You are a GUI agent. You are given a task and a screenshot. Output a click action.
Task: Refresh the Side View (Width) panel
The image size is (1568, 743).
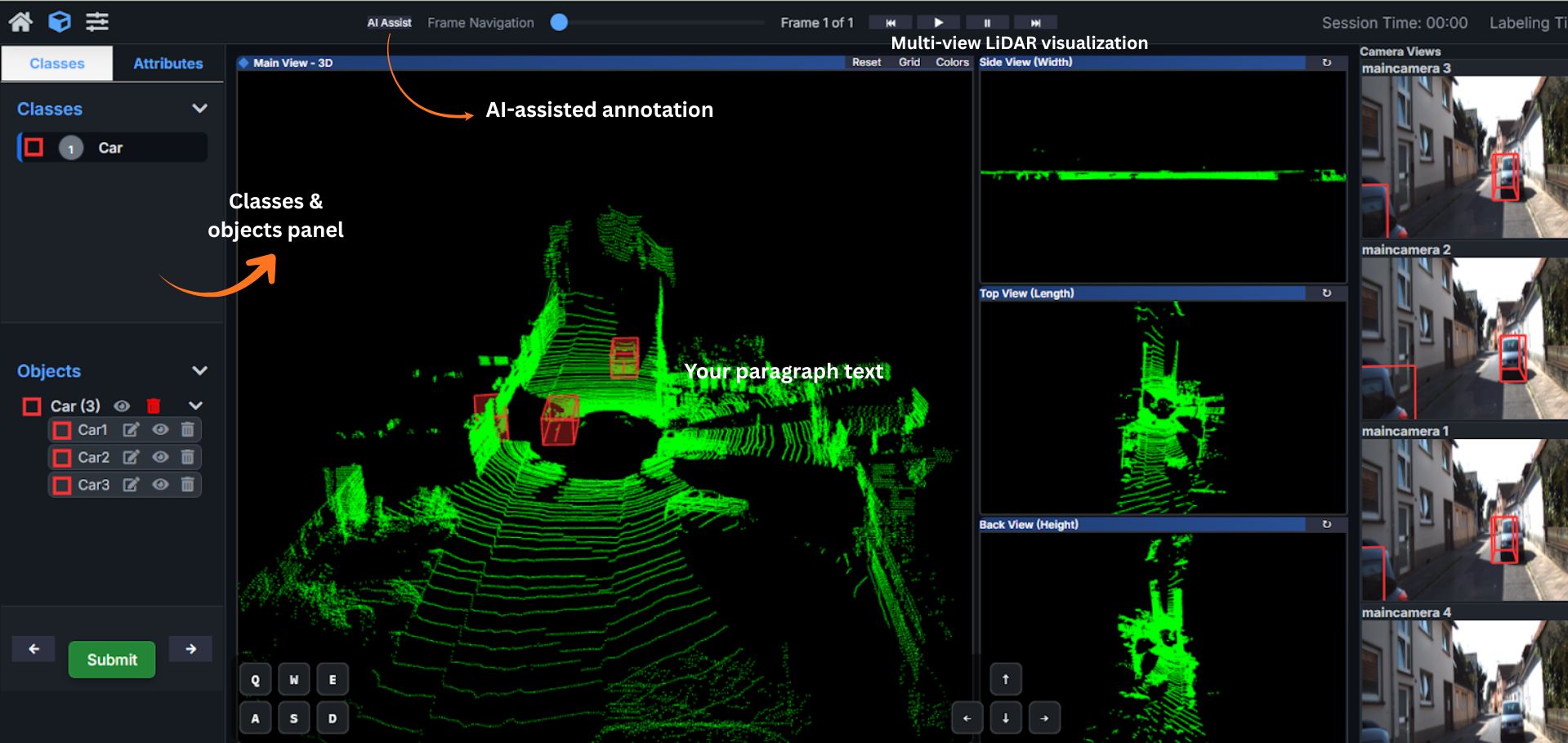click(x=1326, y=63)
